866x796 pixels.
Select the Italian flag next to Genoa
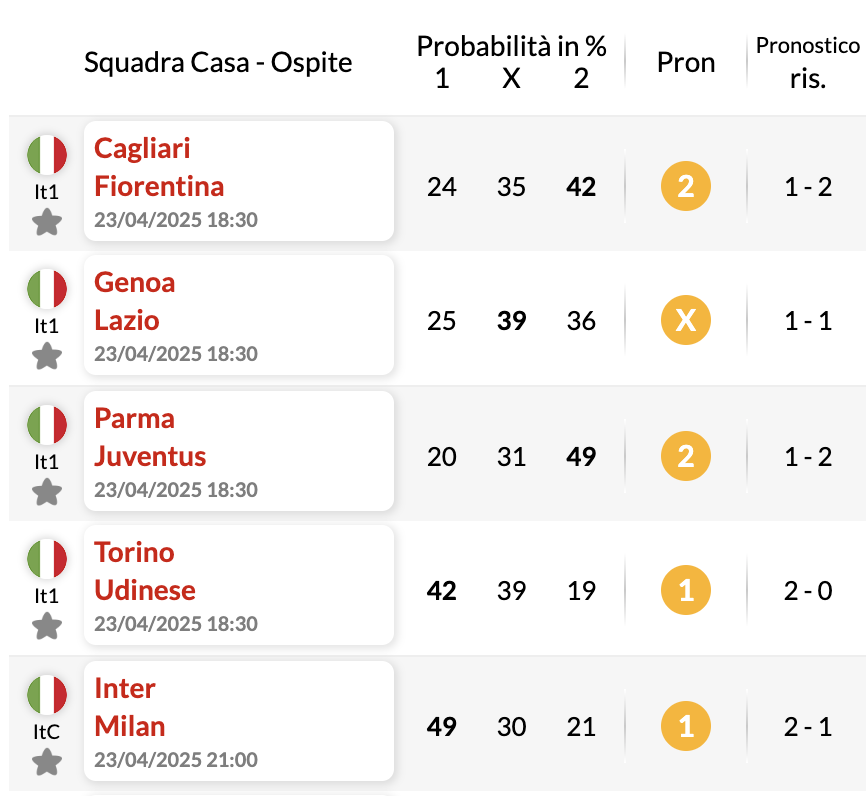point(47,288)
